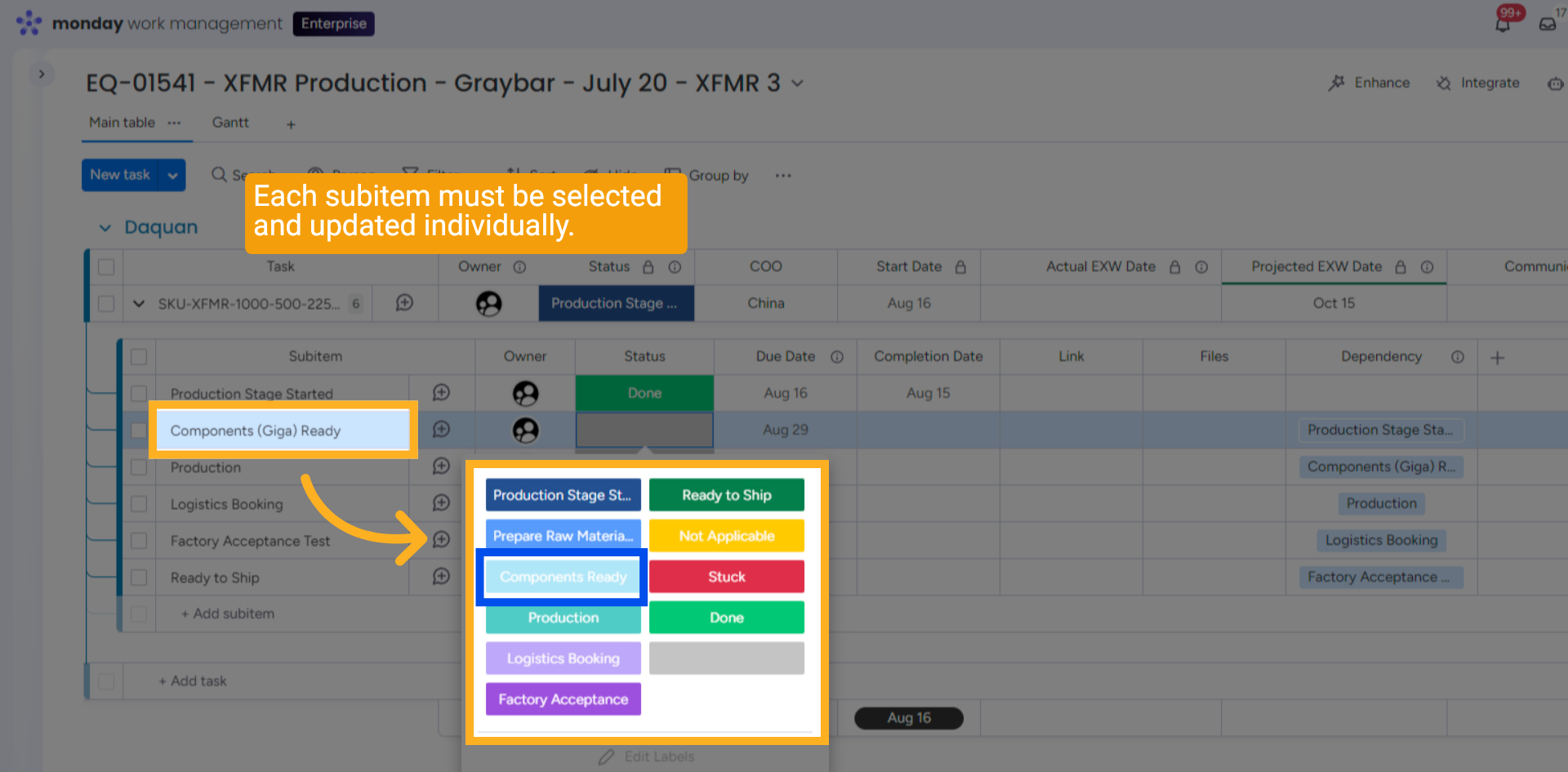Choose the Components Ready status label

tap(563, 577)
